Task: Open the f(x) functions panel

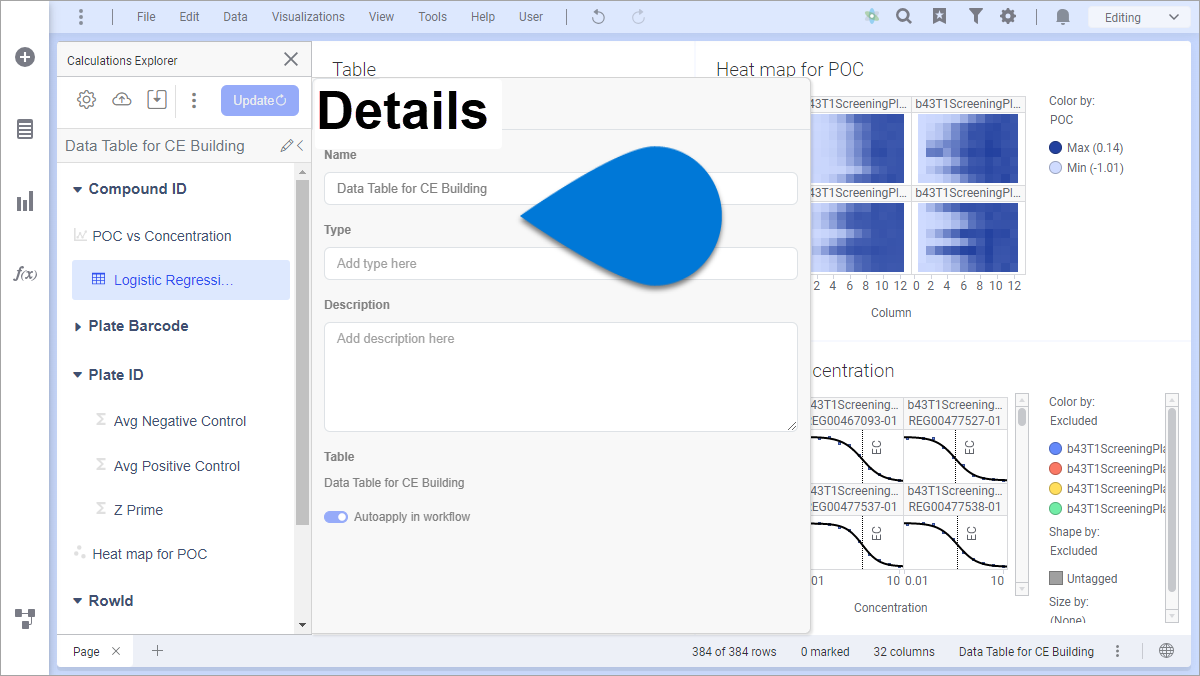Action: pos(25,274)
